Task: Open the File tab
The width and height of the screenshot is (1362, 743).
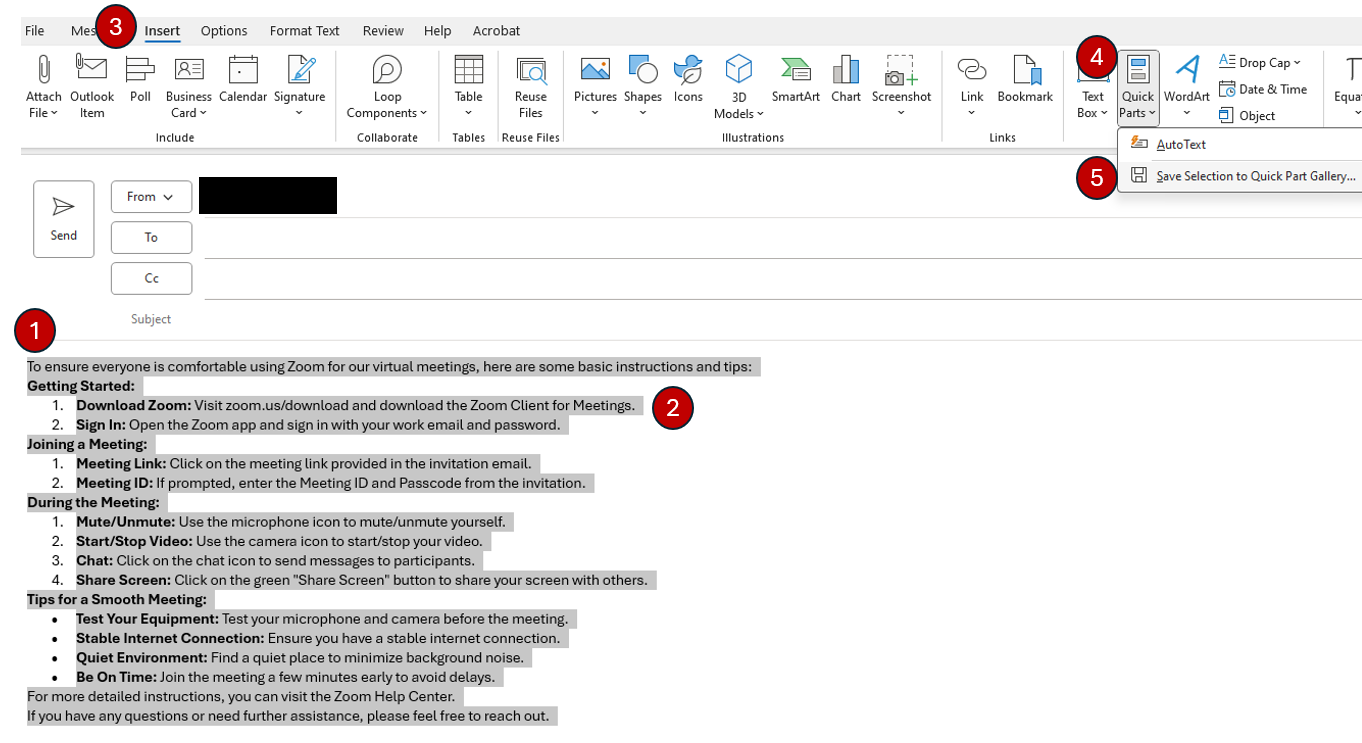Action: pos(35,31)
